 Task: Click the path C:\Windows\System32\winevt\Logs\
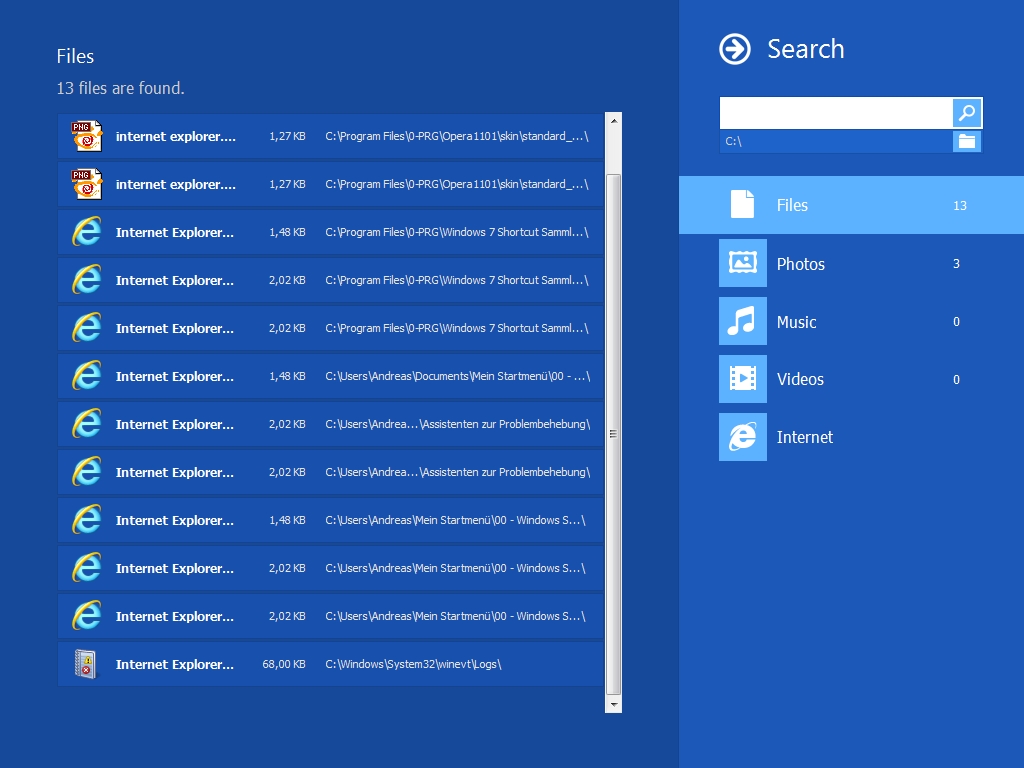tap(413, 664)
